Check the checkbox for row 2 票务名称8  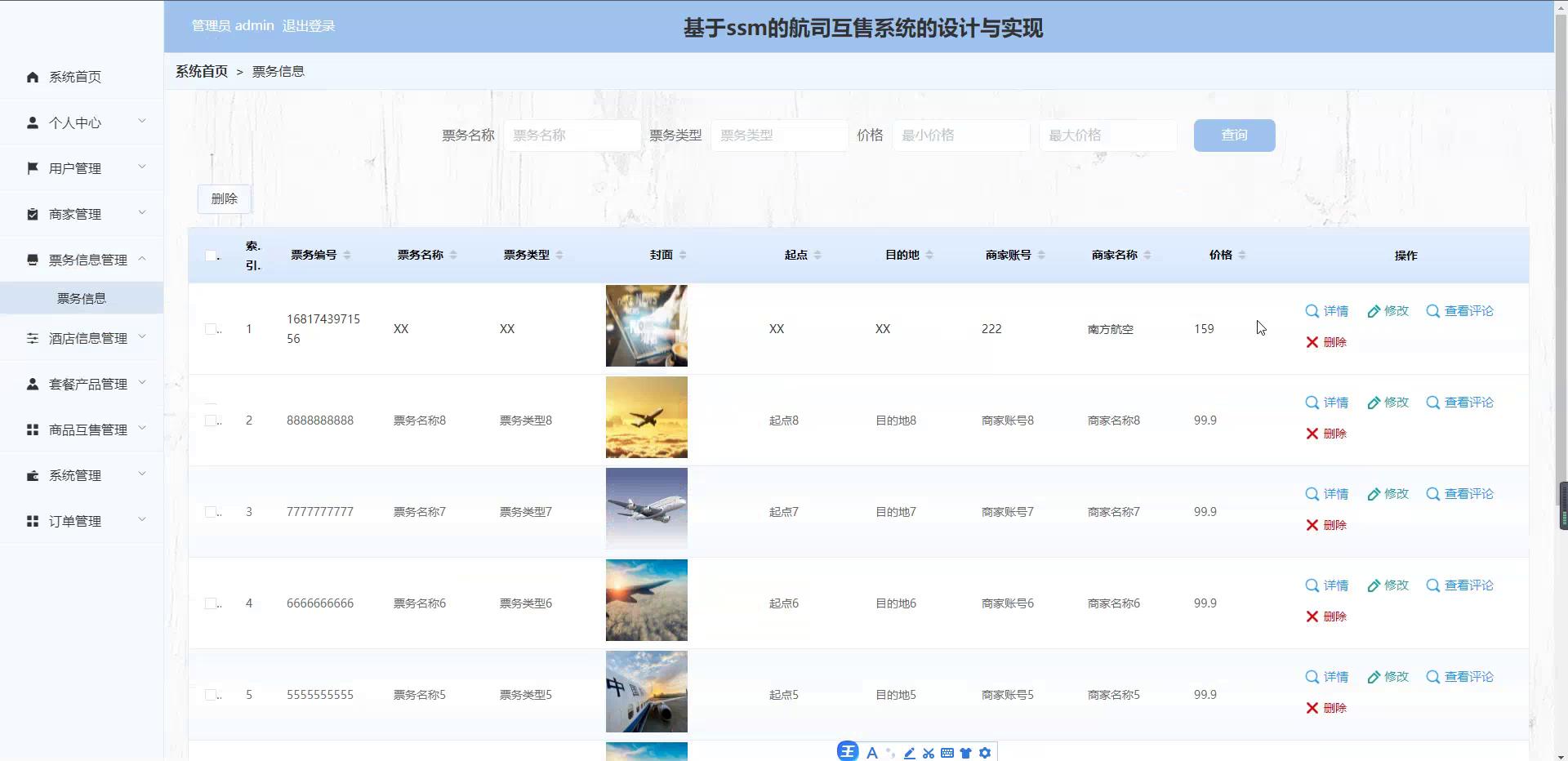211,421
